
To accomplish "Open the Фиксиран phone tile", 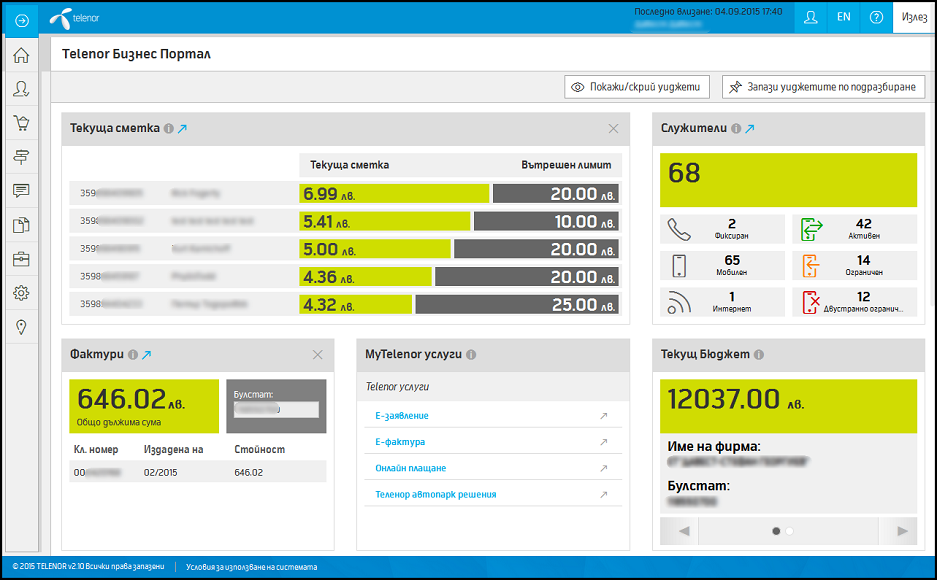I will (722, 229).
